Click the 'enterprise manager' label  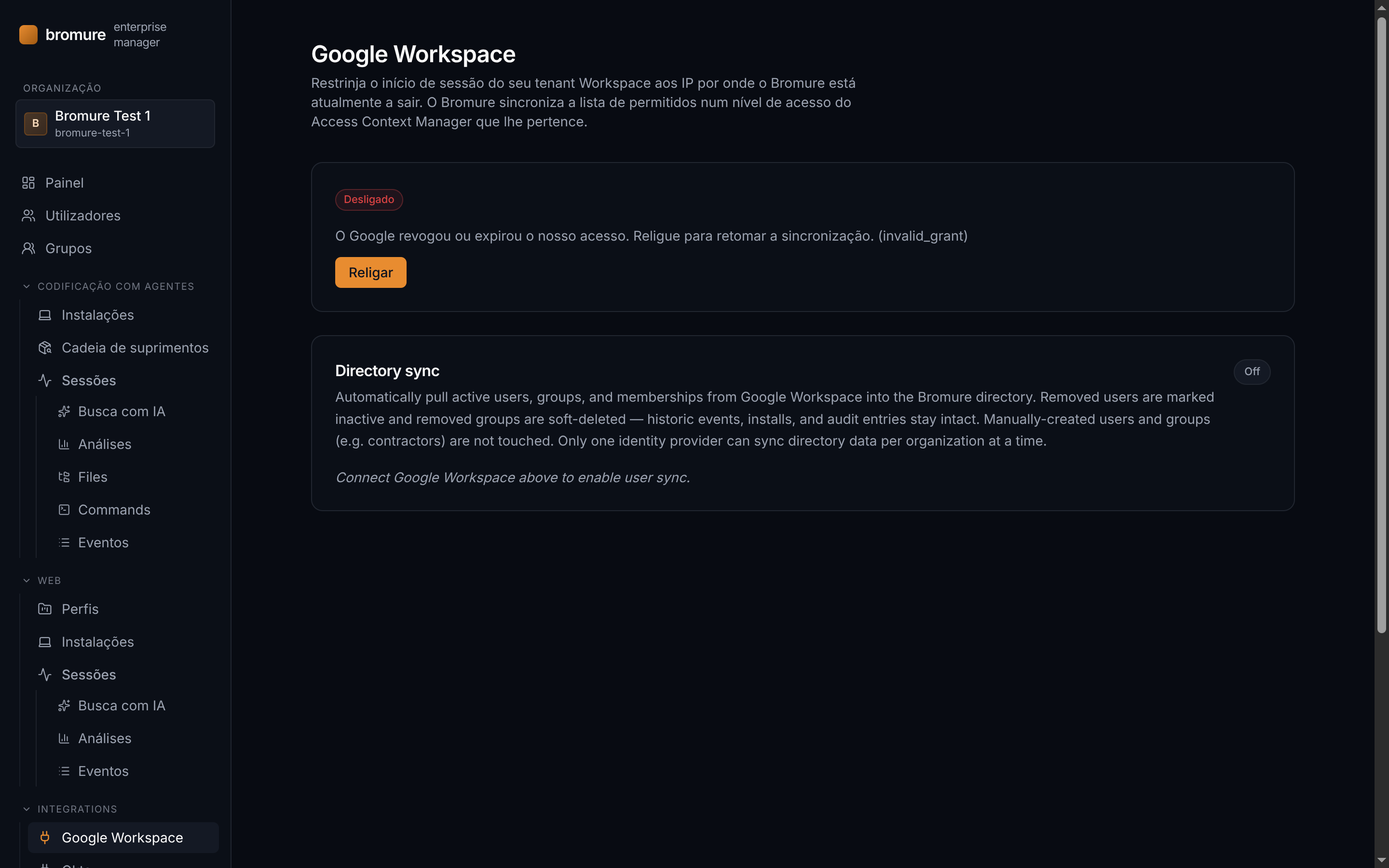pos(140,34)
